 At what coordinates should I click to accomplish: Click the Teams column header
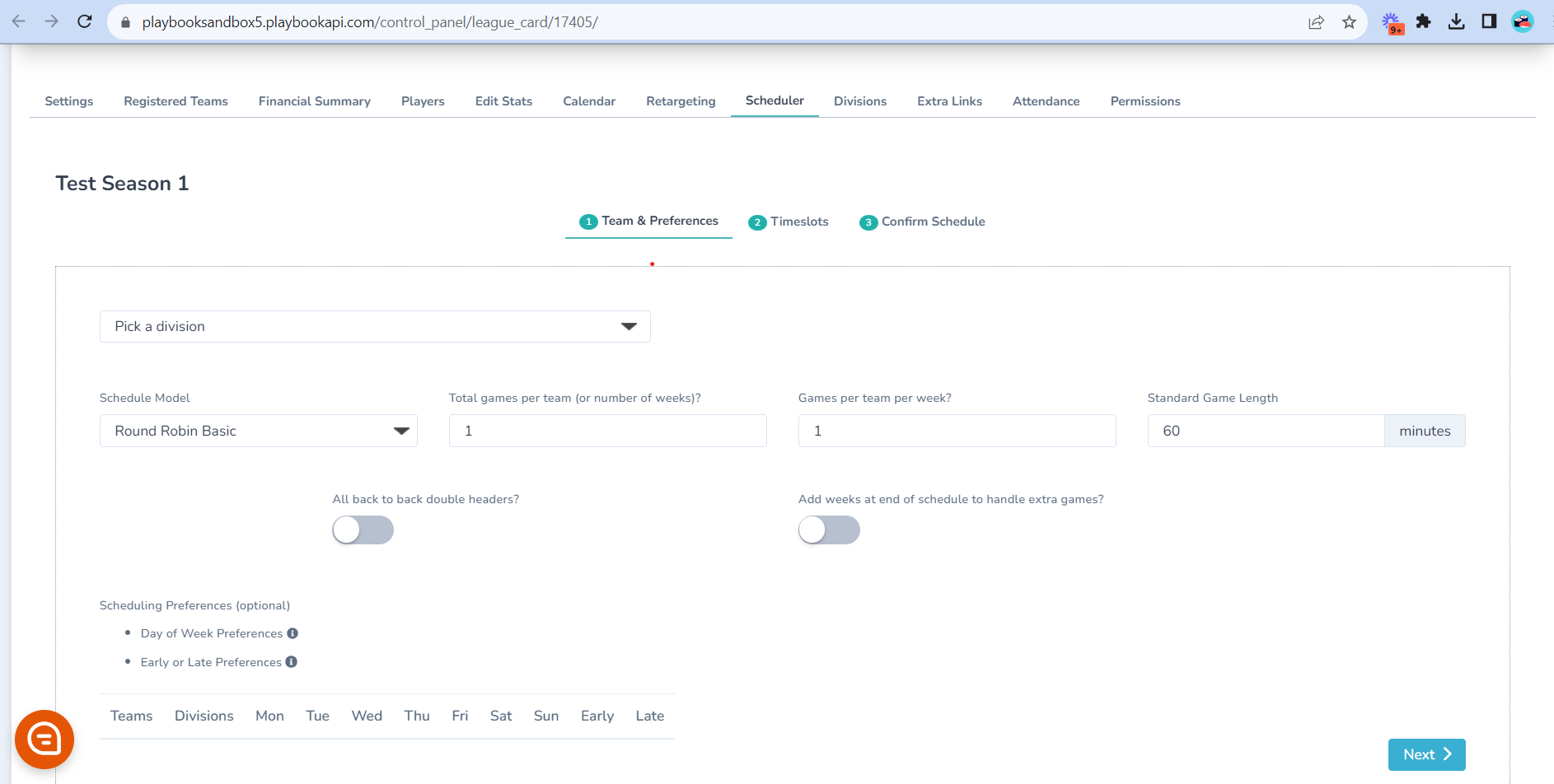point(132,716)
